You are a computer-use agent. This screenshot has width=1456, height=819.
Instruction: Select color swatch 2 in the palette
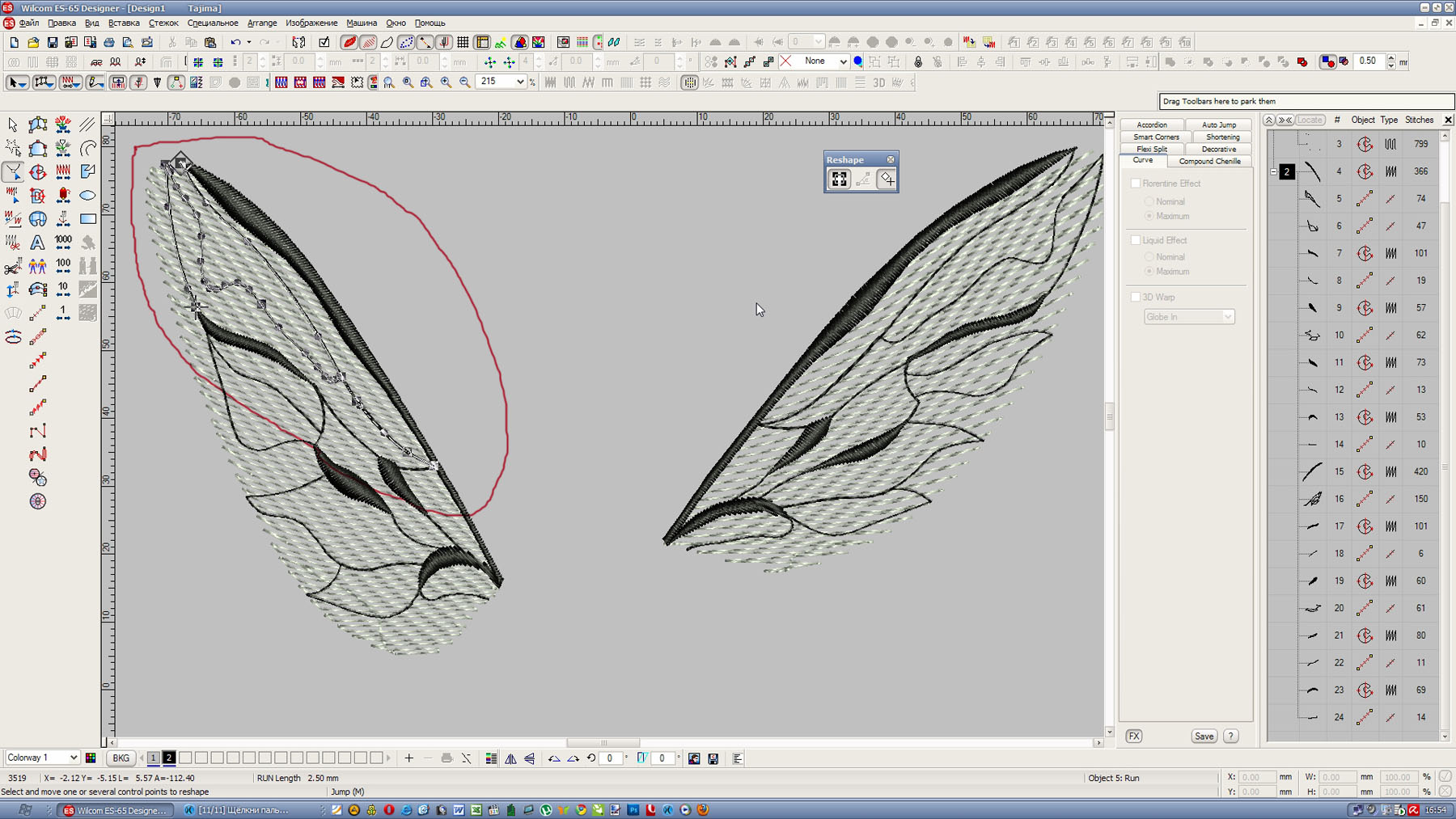tap(169, 758)
